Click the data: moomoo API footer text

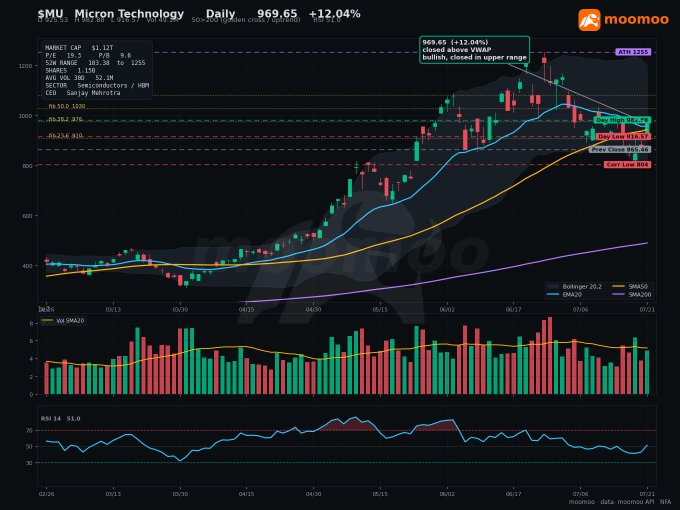pos(627,502)
